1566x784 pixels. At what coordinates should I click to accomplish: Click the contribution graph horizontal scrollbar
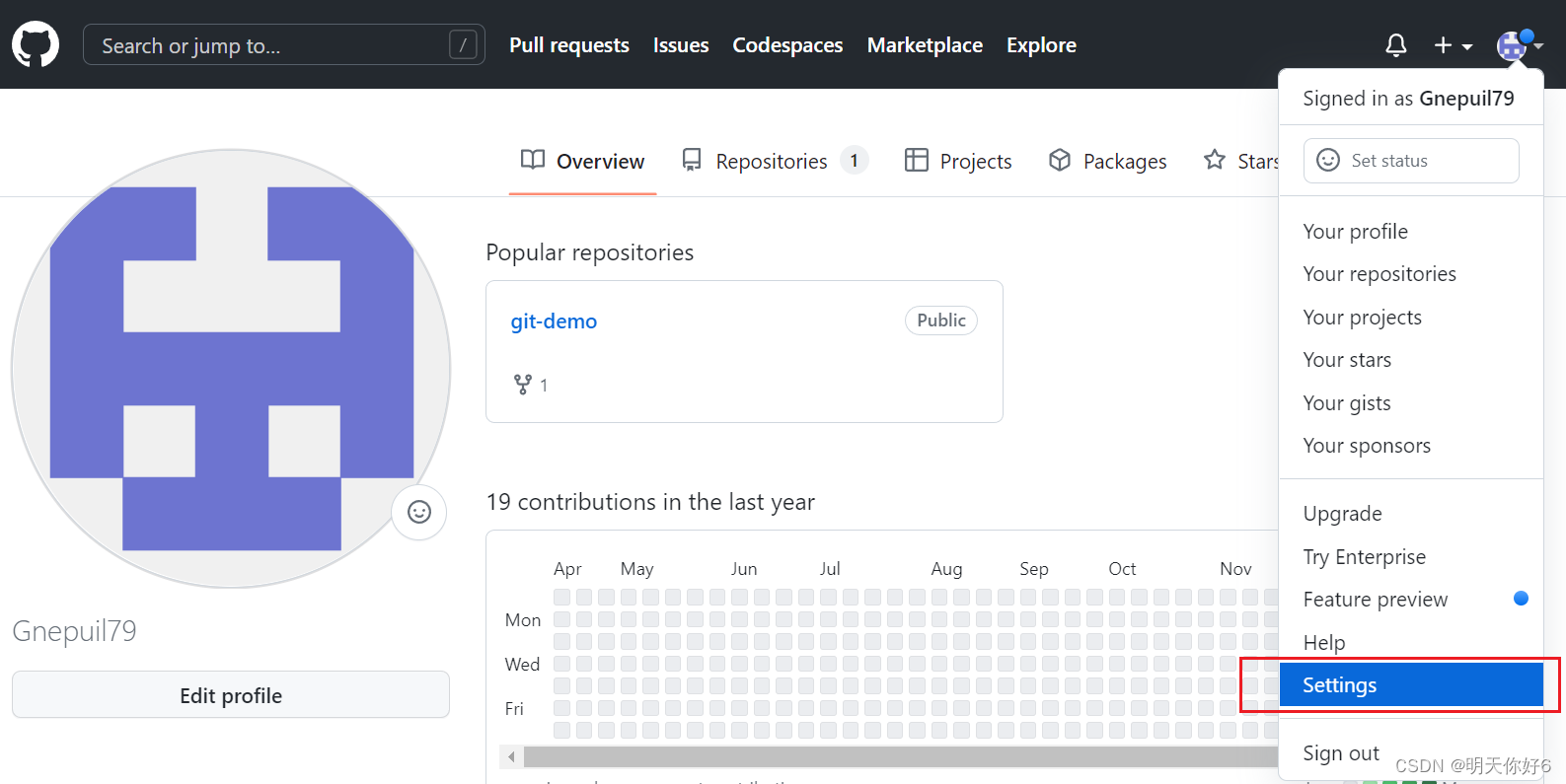tap(900, 757)
